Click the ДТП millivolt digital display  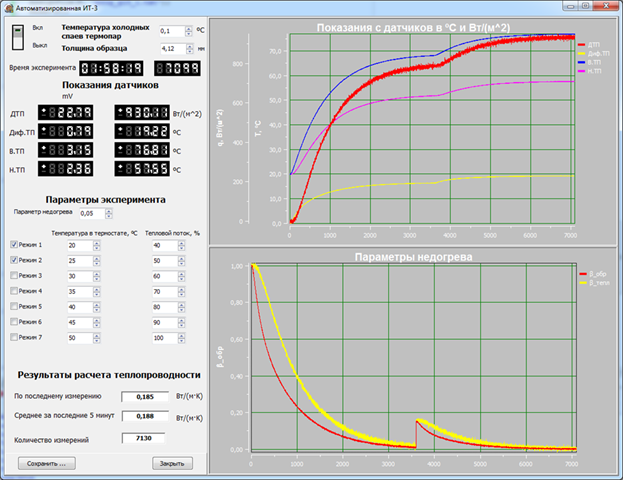tap(66, 113)
